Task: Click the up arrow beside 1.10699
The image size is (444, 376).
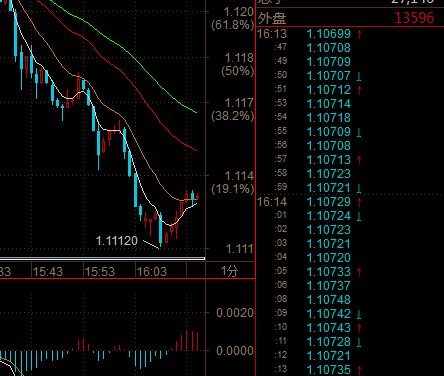Action: pyautogui.click(x=359, y=34)
